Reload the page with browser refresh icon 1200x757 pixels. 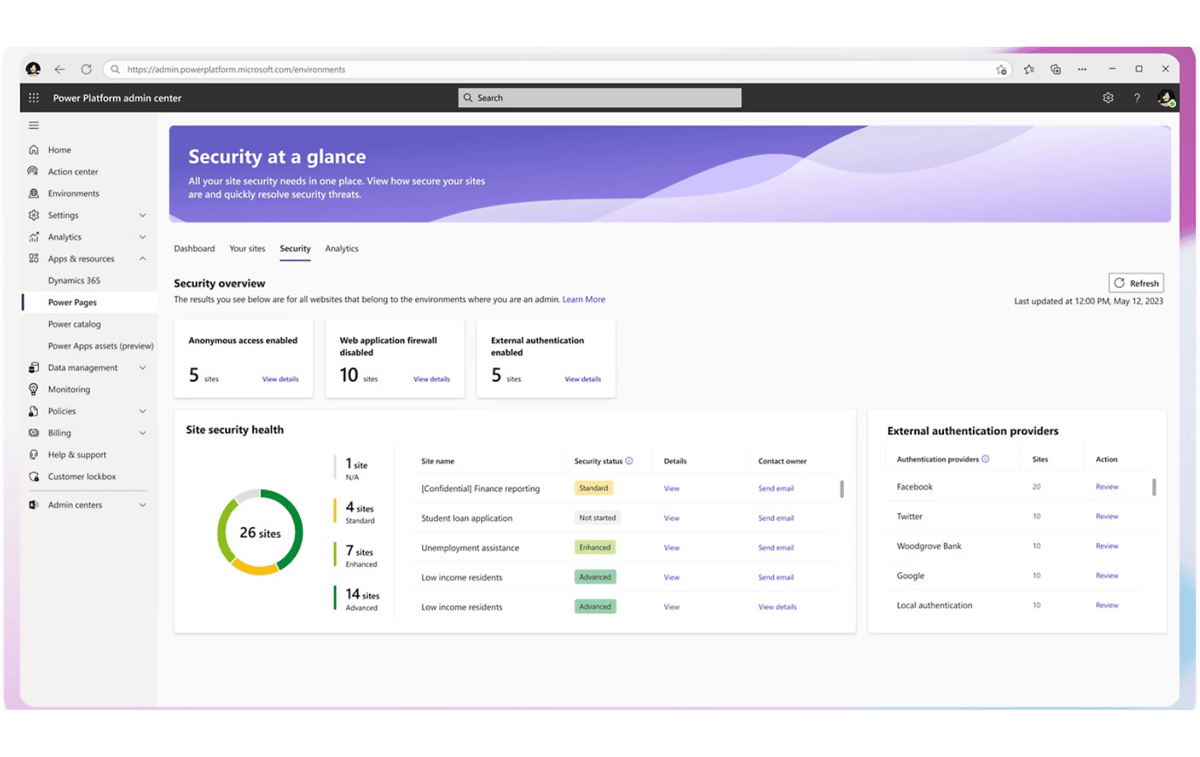point(86,69)
